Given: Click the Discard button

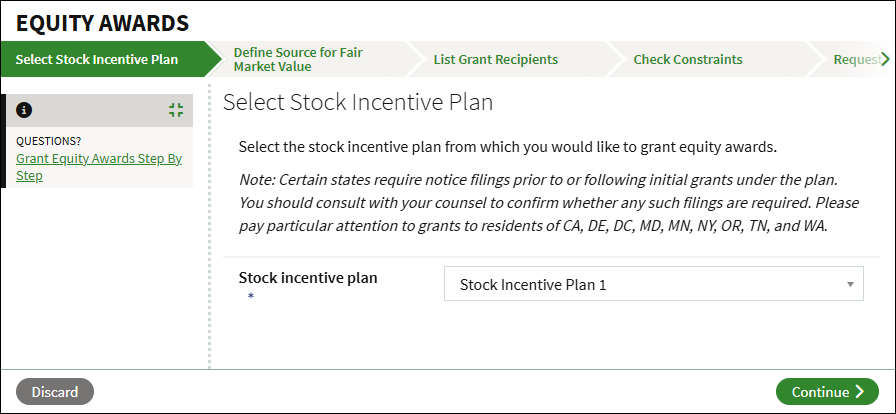Looking at the screenshot, I should (x=55, y=392).
